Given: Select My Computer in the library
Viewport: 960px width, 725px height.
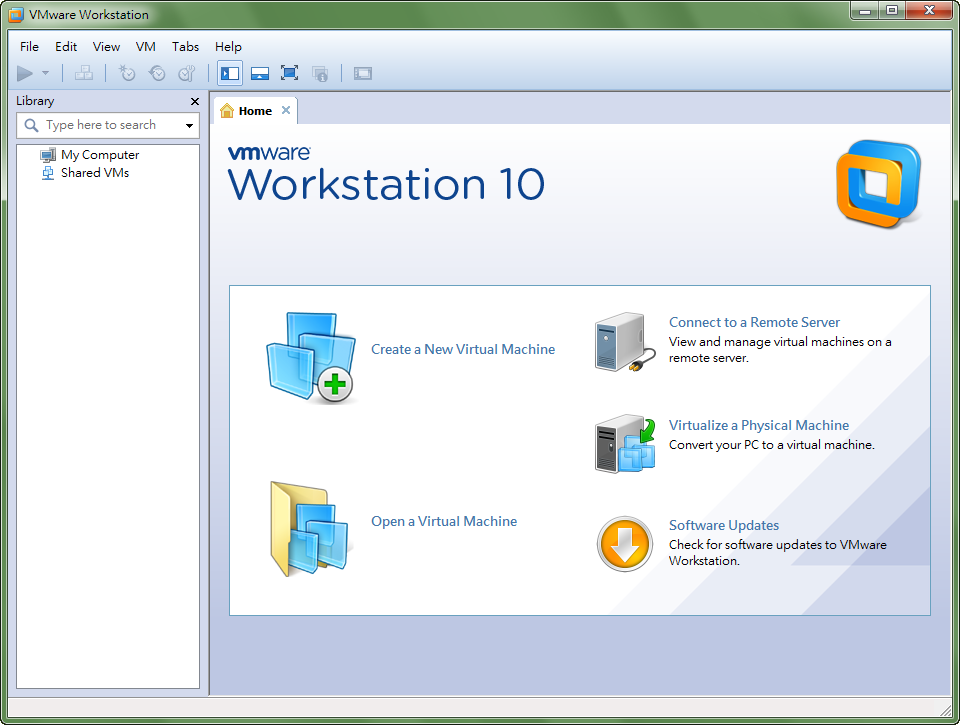Looking at the screenshot, I should [100, 155].
